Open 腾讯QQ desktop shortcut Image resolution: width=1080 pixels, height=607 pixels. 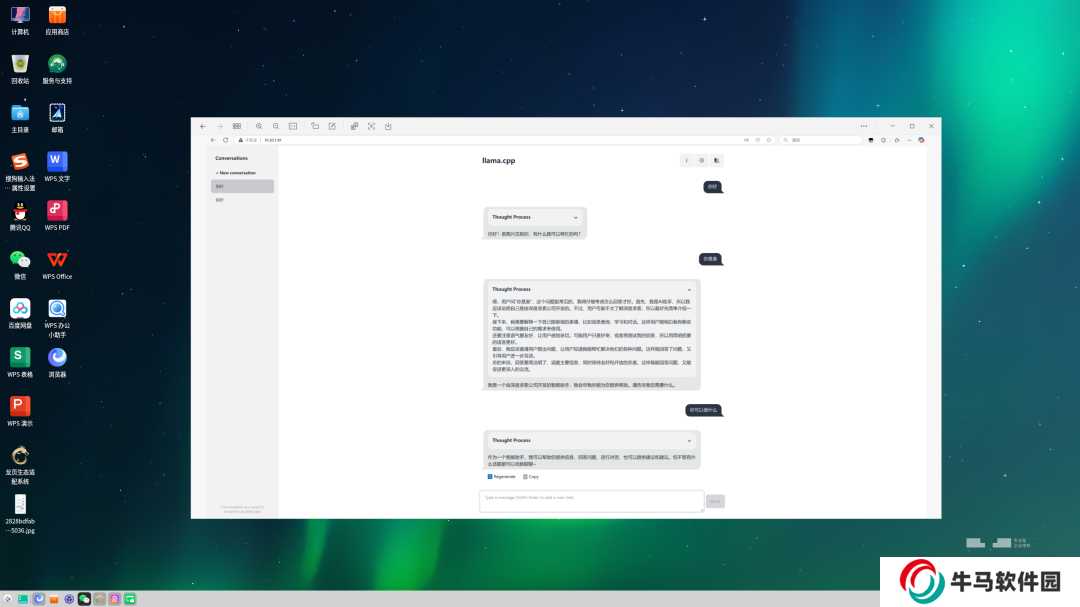pyautogui.click(x=20, y=211)
